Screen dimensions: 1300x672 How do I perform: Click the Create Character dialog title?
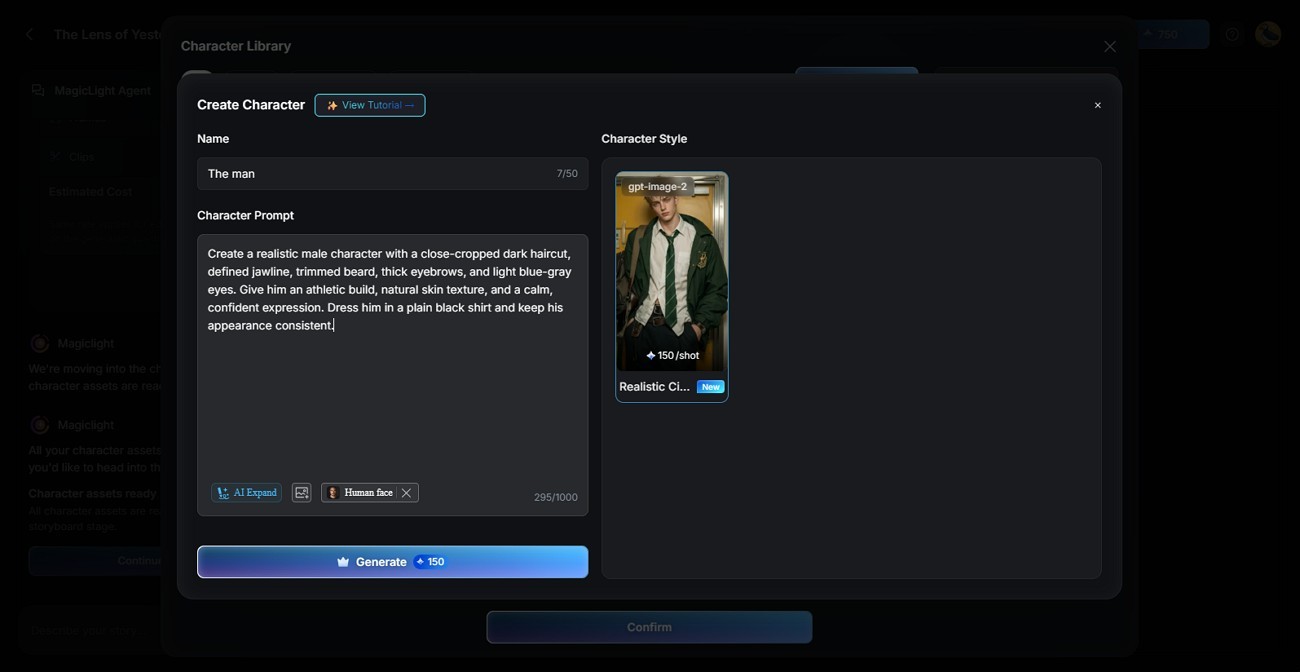click(x=251, y=105)
